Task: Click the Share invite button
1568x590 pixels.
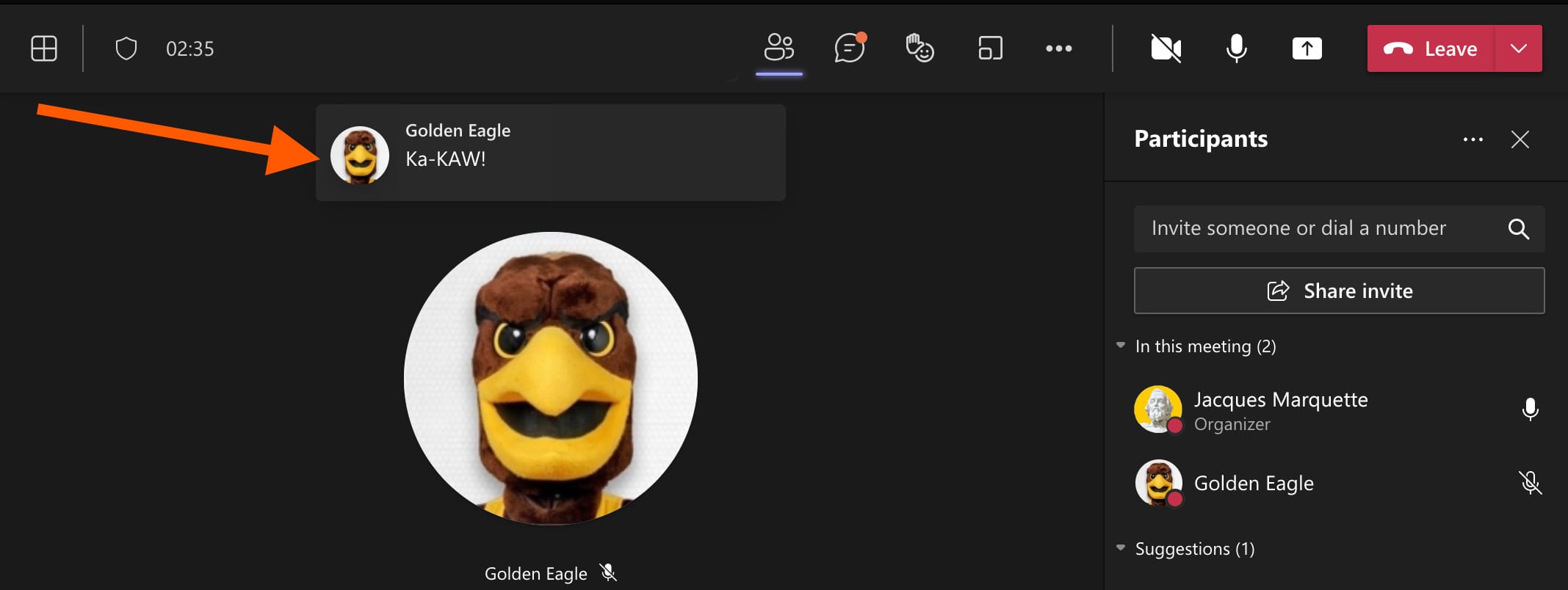Action: 1339,291
